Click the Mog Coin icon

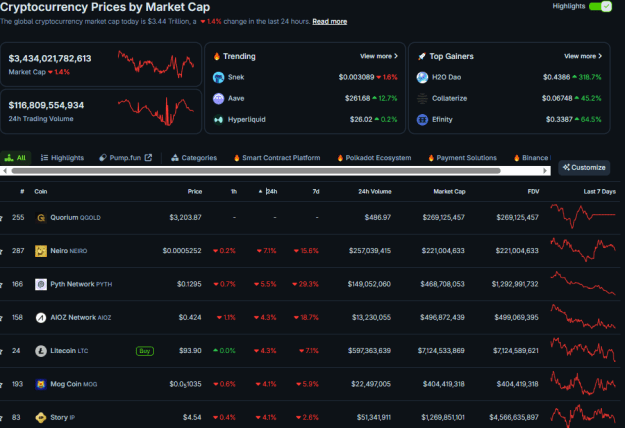pos(41,384)
